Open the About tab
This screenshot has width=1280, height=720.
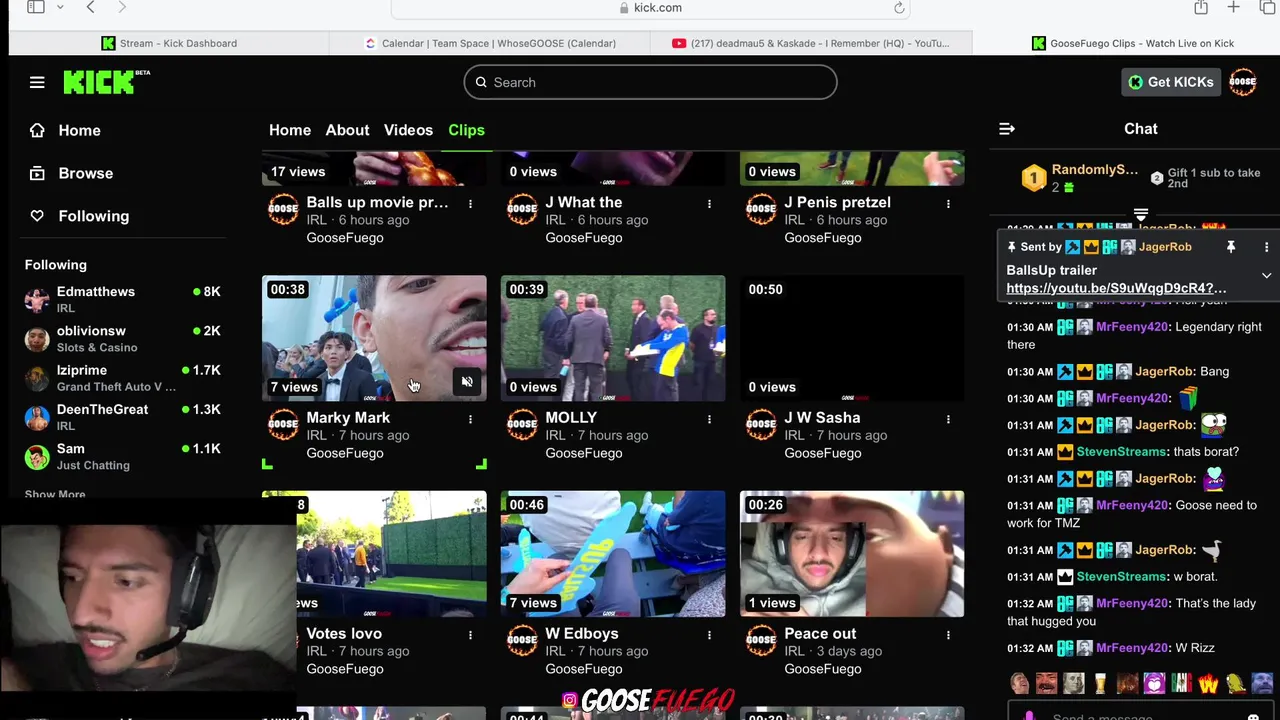(x=347, y=130)
